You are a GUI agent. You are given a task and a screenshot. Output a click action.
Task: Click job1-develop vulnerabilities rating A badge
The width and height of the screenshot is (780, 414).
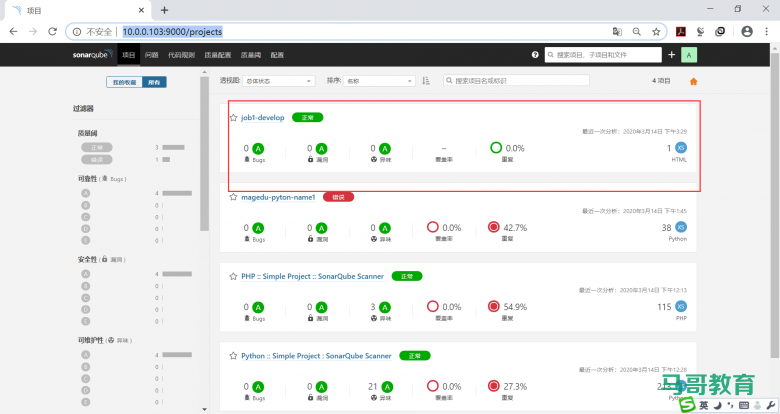[x=321, y=148]
